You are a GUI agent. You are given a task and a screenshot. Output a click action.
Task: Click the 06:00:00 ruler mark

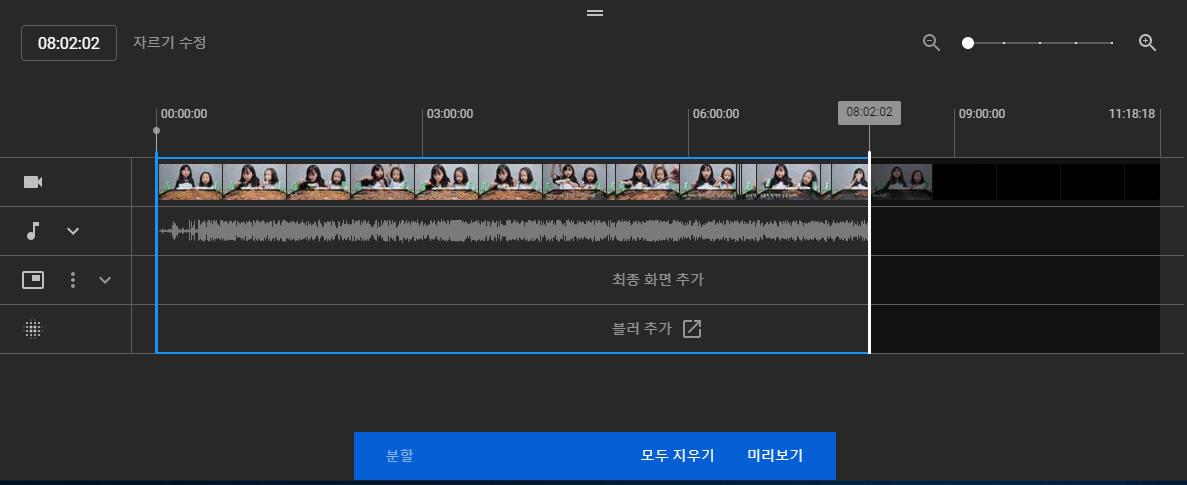pos(715,114)
